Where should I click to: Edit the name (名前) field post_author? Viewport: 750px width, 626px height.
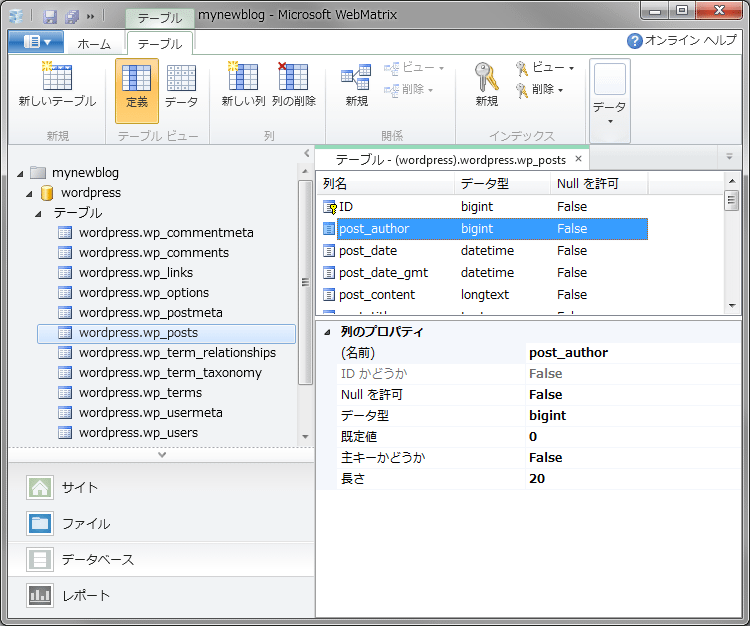[x=633, y=353]
